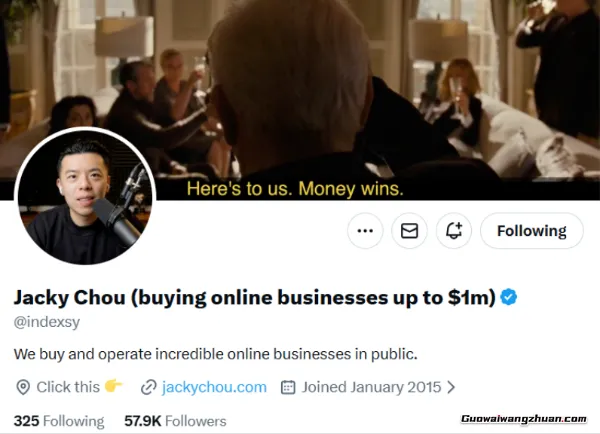Click the blue verified badge
The width and height of the screenshot is (600, 434).
(509, 297)
